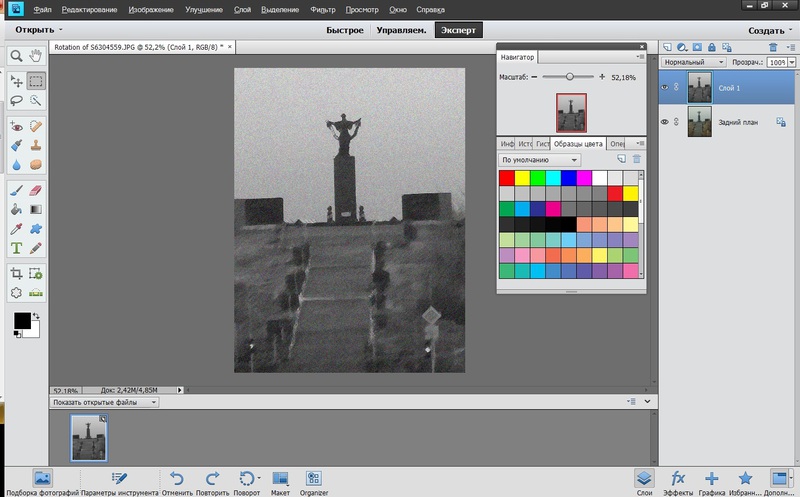This screenshot has height=497, width=800.
Task: Open Показать открытые файлы dropdown
Action: click(x=105, y=403)
